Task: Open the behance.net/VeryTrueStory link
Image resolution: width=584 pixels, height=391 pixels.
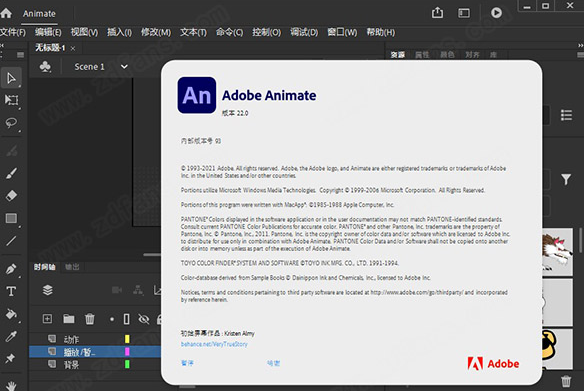Action: [x=214, y=344]
